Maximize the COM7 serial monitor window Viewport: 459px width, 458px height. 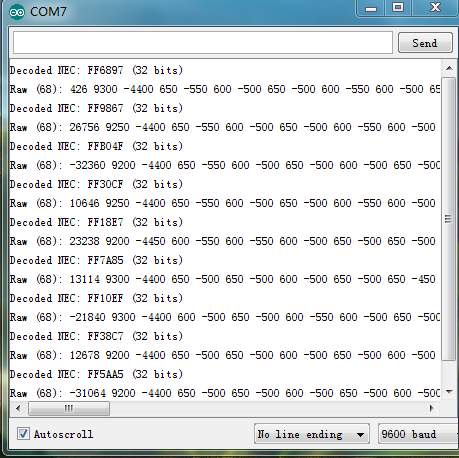398,8
